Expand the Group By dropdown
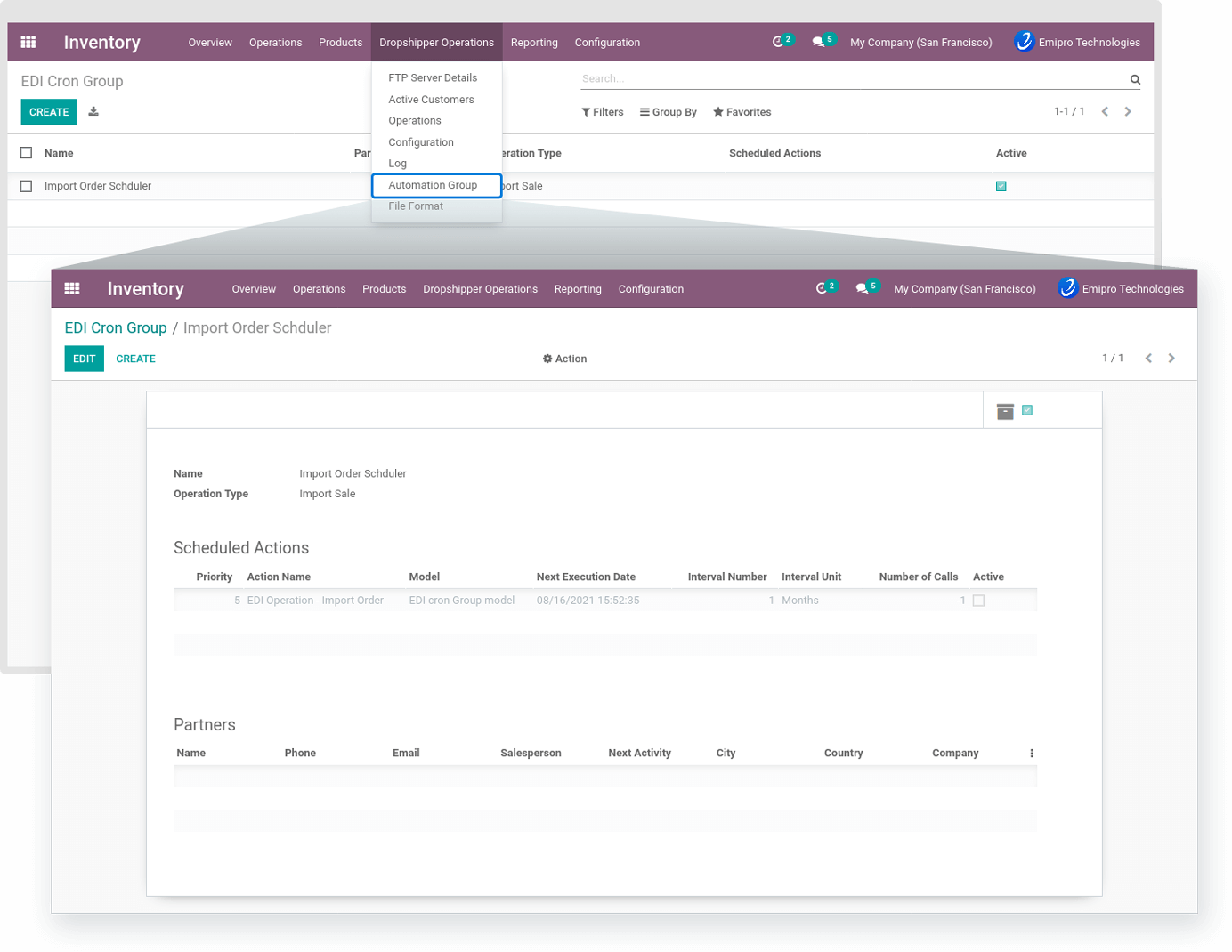Image resolution: width=1232 pixels, height=952 pixels. pyautogui.click(x=668, y=112)
